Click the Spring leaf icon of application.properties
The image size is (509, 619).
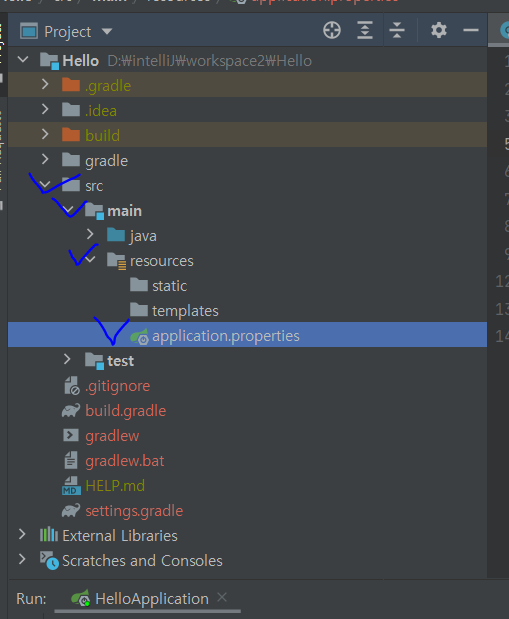tap(139, 336)
